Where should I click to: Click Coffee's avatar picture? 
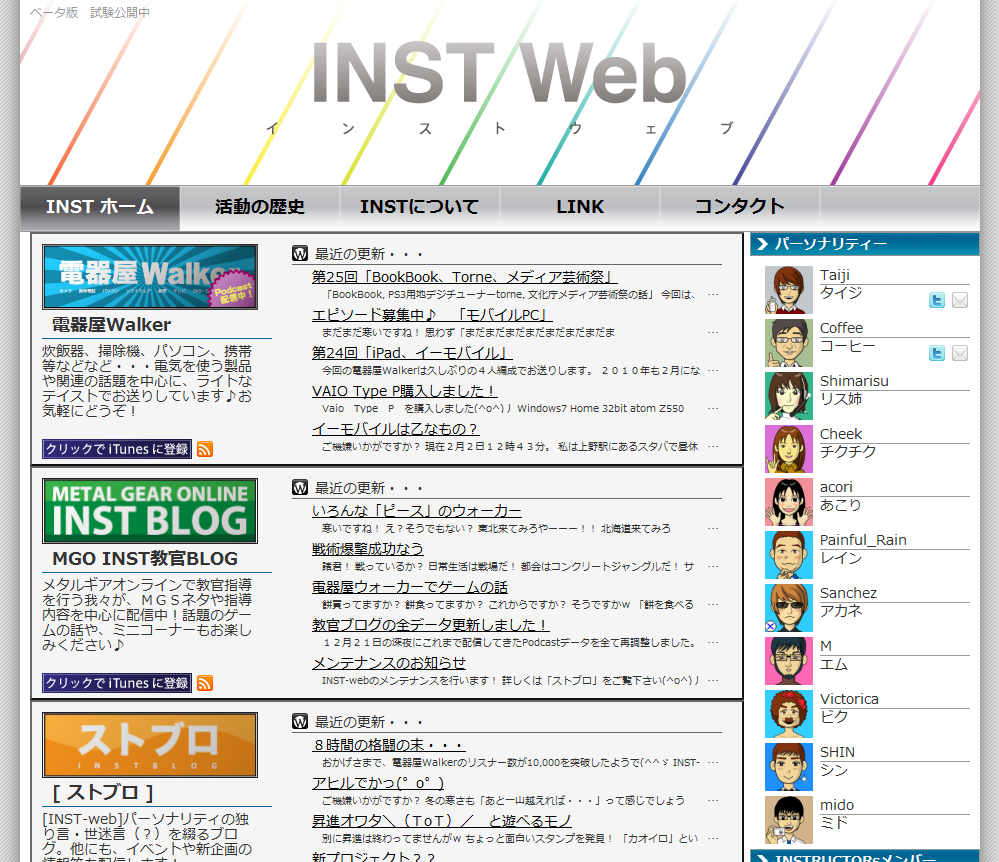click(x=789, y=343)
